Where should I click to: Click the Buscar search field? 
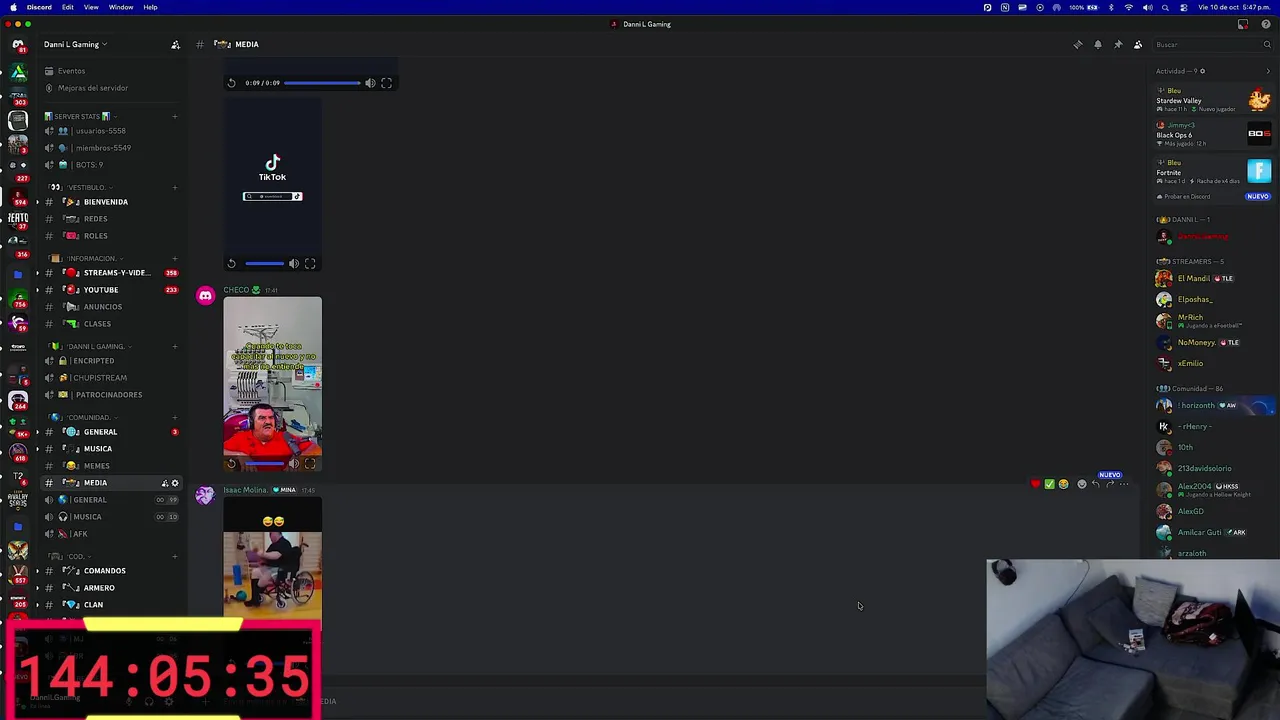(1211, 44)
